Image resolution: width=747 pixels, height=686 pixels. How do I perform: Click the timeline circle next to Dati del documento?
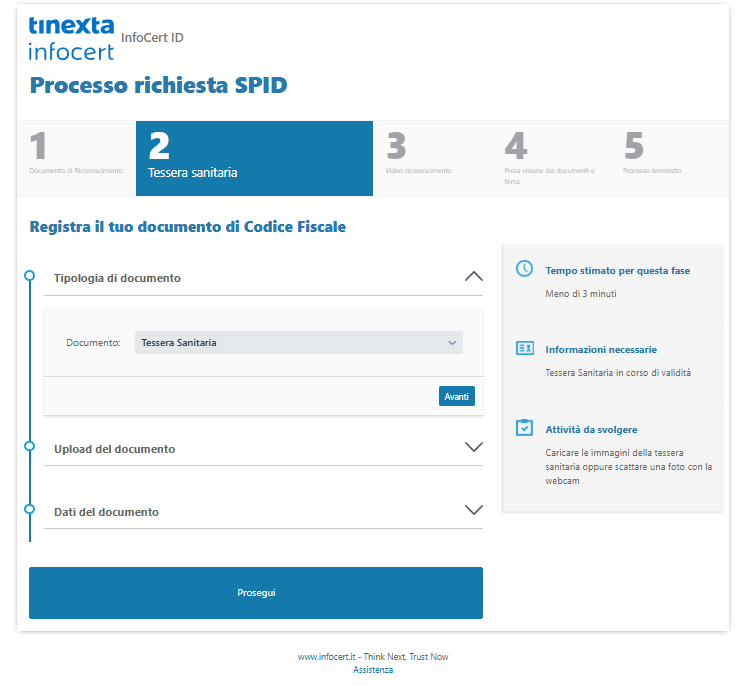(30, 510)
